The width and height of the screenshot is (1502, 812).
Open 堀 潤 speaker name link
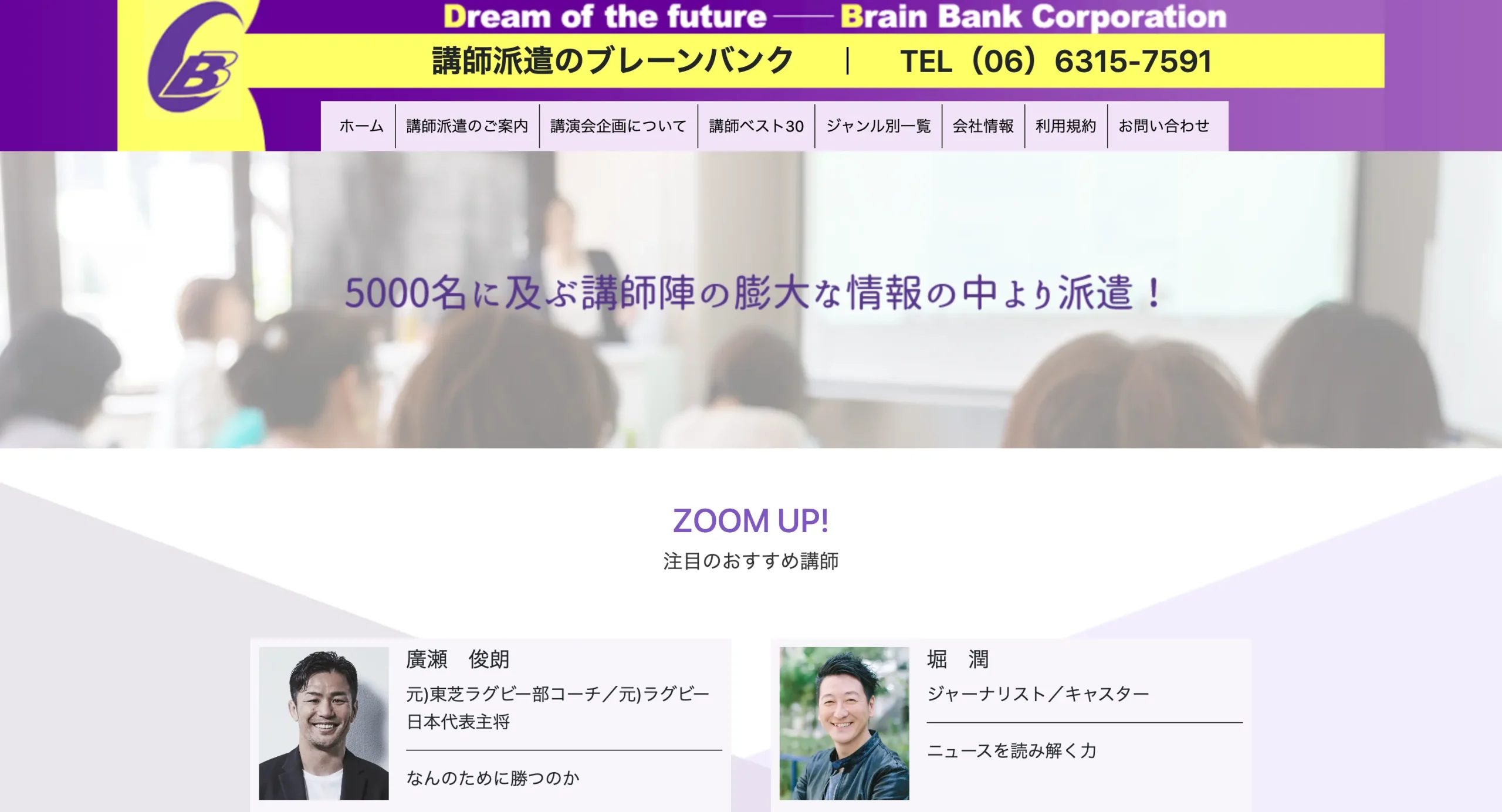coord(958,659)
